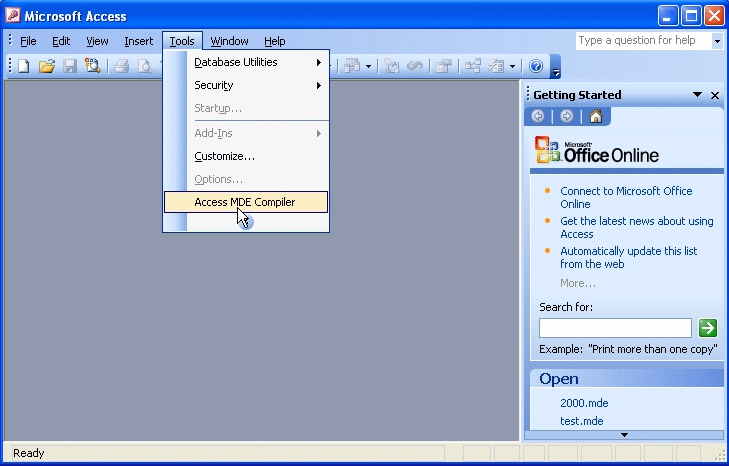Click the More... link
729x466 pixels.
(577, 283)
